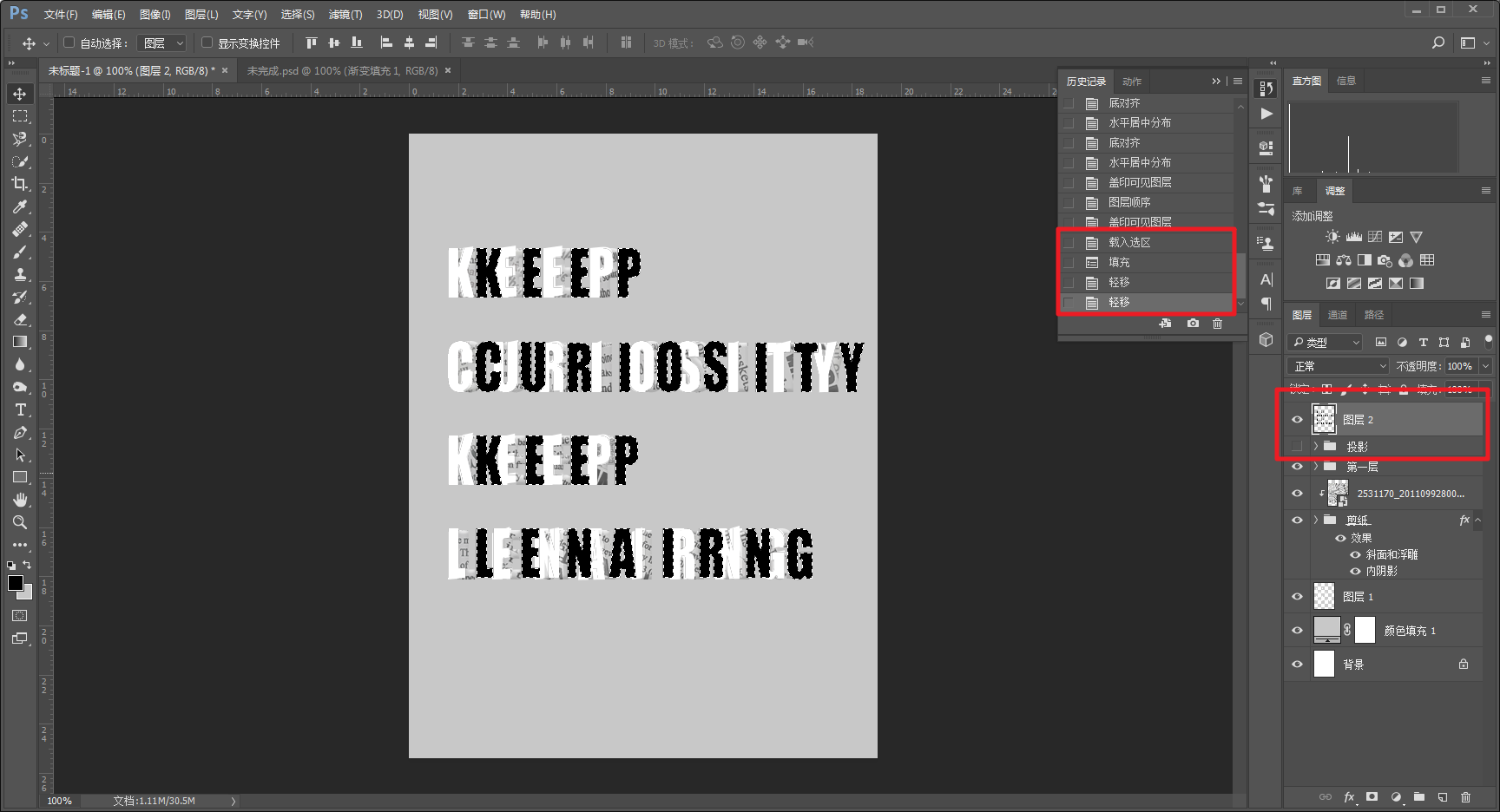Click the 图层 2 layer thumbnail
Viewport: 1500px width, 812px height.
coord(1324,420)
